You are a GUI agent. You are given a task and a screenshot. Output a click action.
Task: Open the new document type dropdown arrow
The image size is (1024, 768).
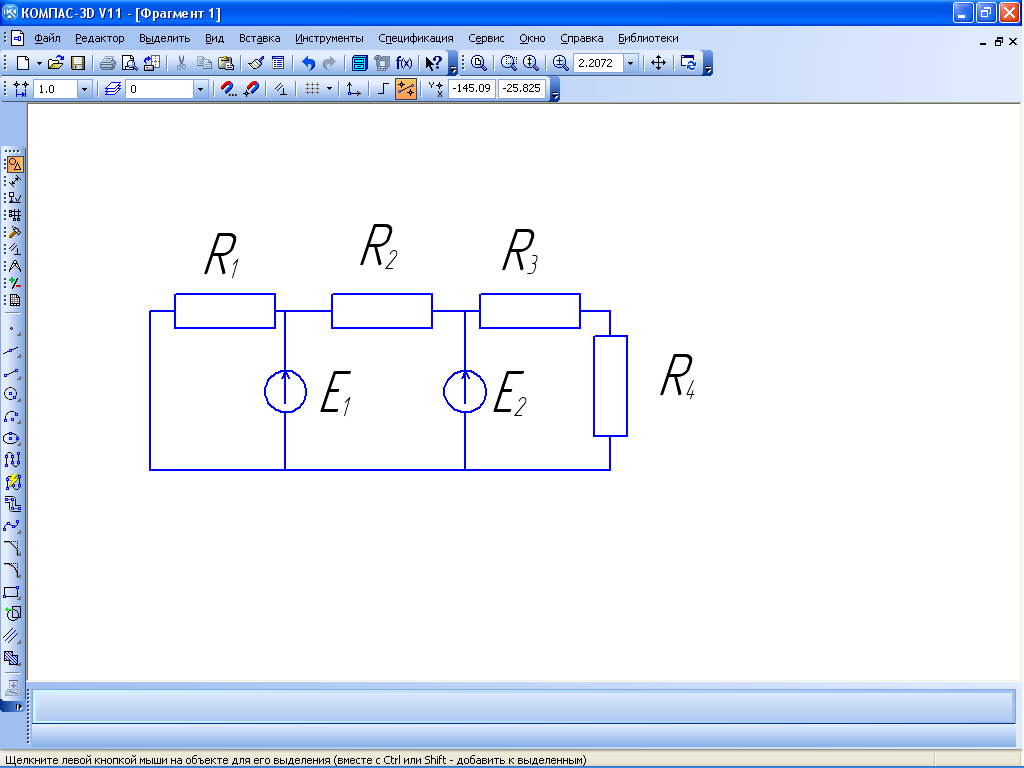(39, 63)
